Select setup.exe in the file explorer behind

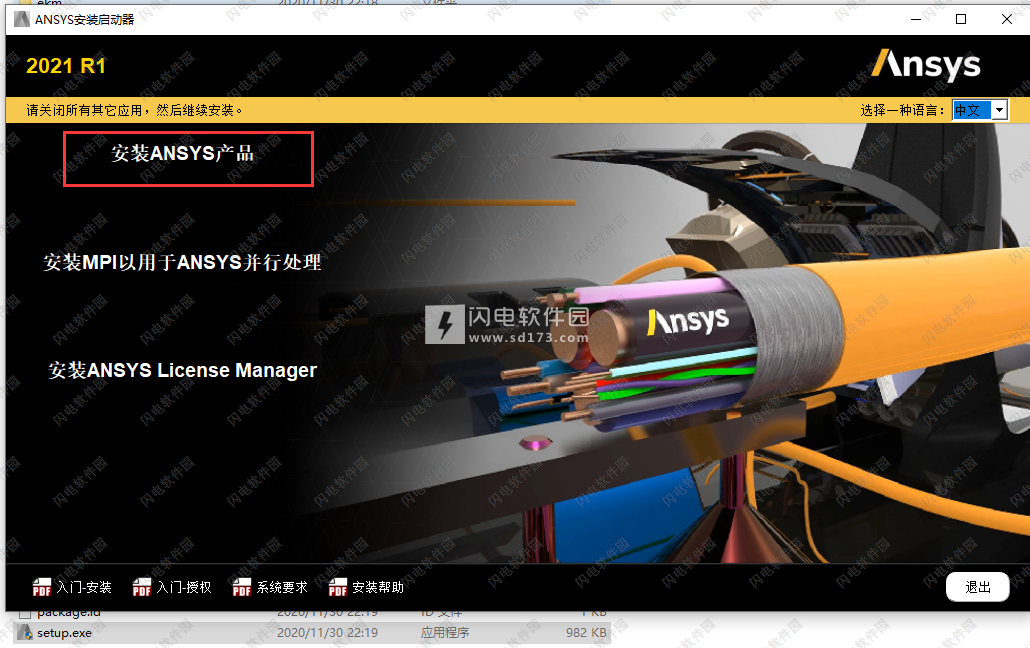point(64,633)
